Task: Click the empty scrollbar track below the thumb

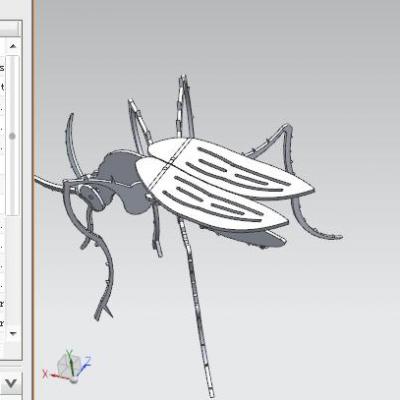Action: click(12, 178)
